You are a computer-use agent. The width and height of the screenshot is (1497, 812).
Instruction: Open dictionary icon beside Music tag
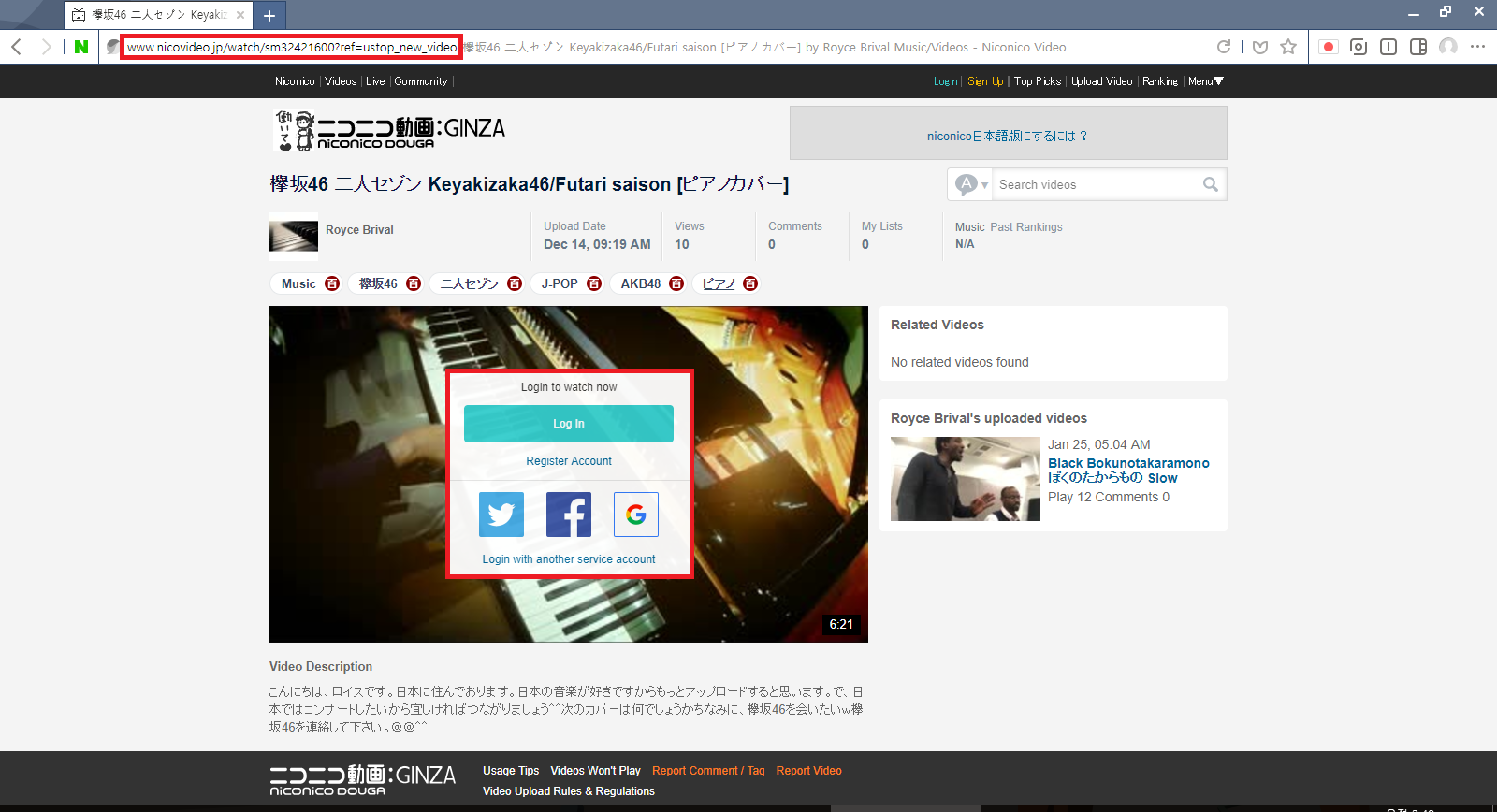tap(332, 283)
